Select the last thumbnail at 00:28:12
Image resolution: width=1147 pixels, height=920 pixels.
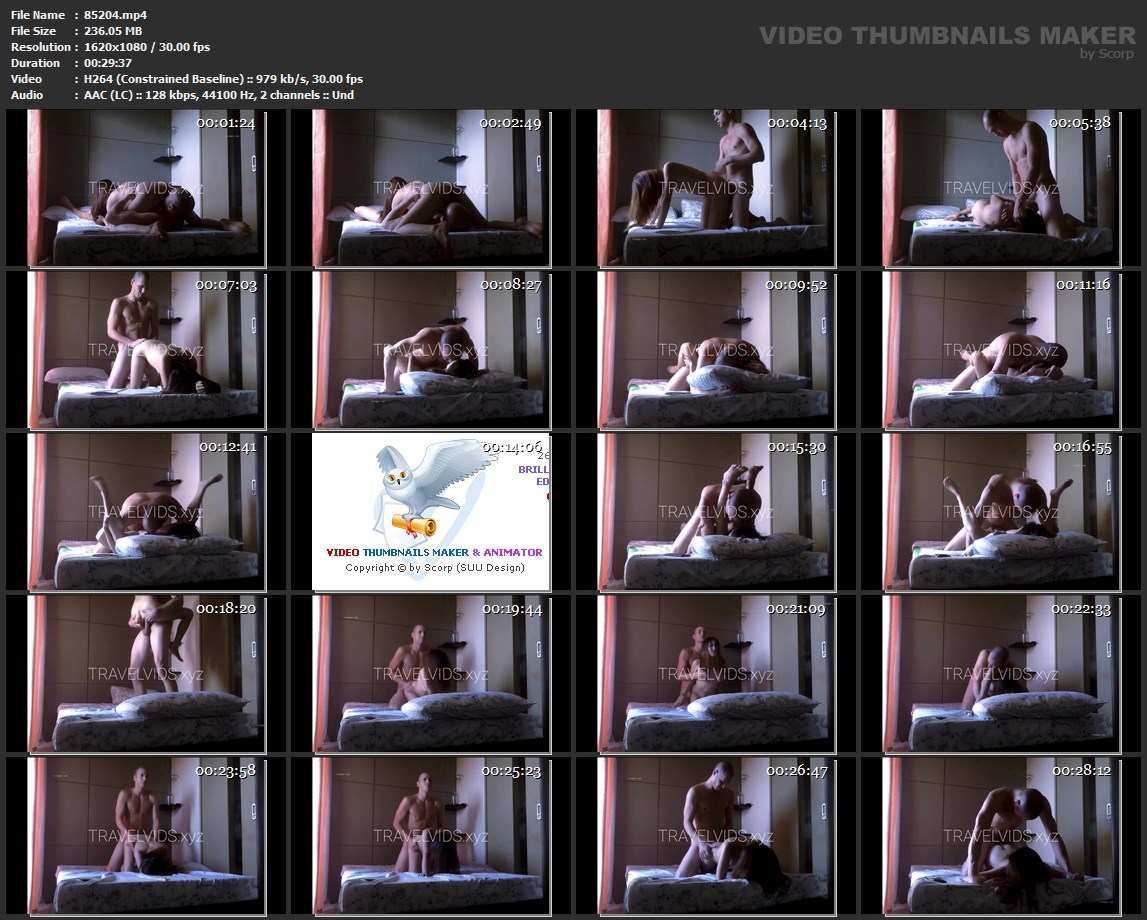click(1001, 836)
